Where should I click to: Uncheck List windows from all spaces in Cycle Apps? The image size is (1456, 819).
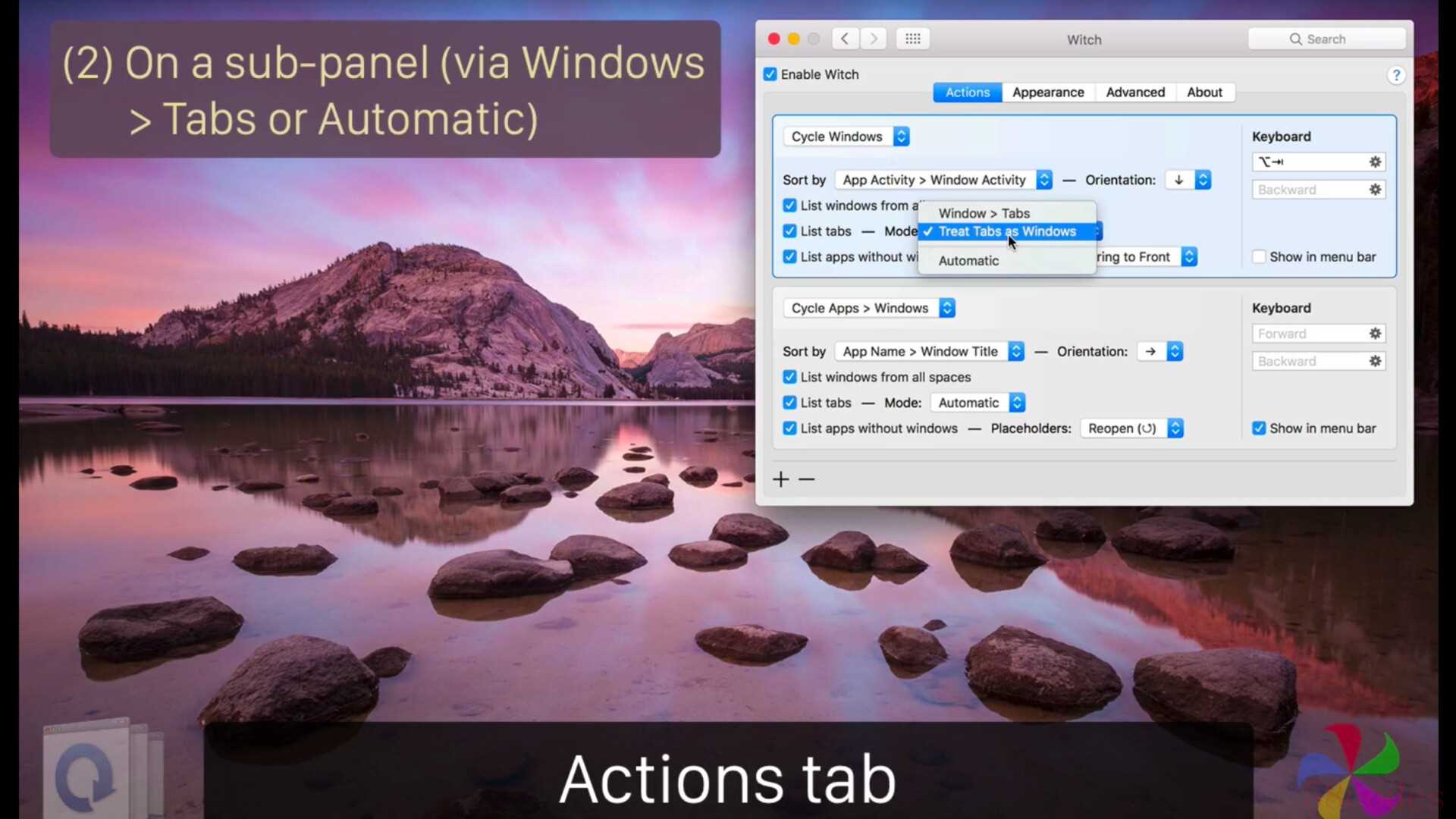coord(789,377)
